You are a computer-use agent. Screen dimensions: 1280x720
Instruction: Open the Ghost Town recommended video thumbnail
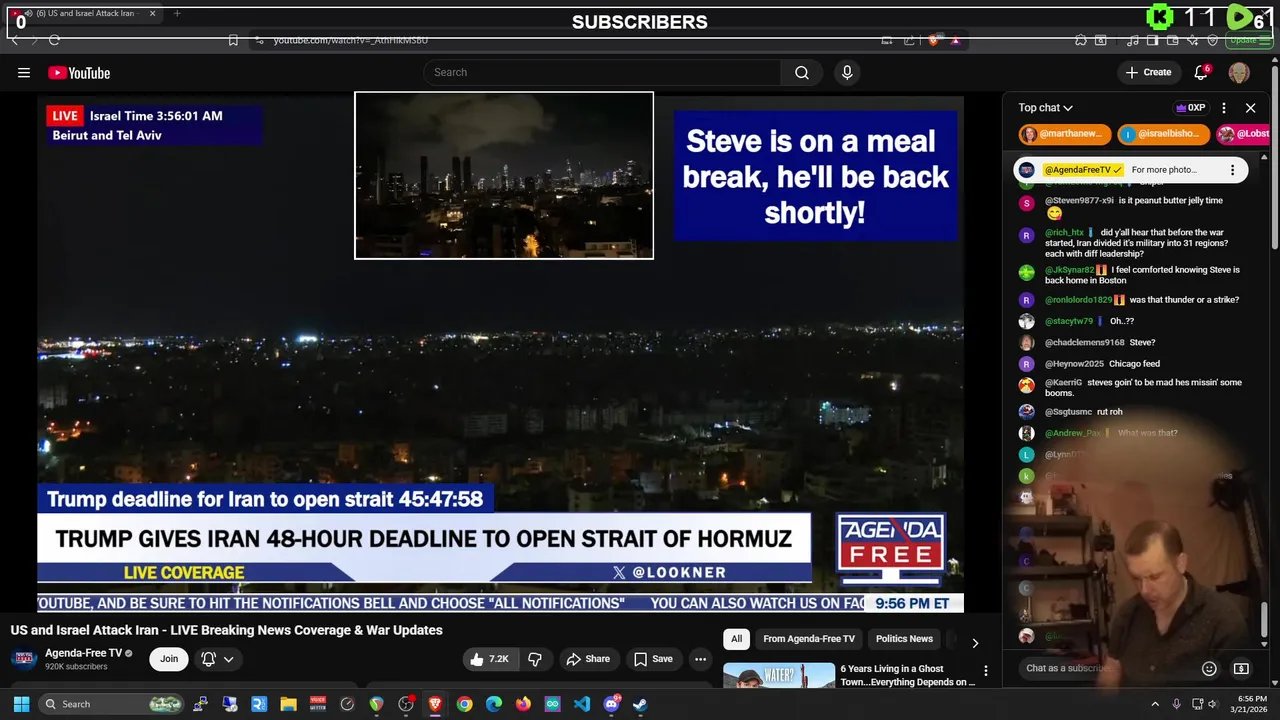click(779, 675)
